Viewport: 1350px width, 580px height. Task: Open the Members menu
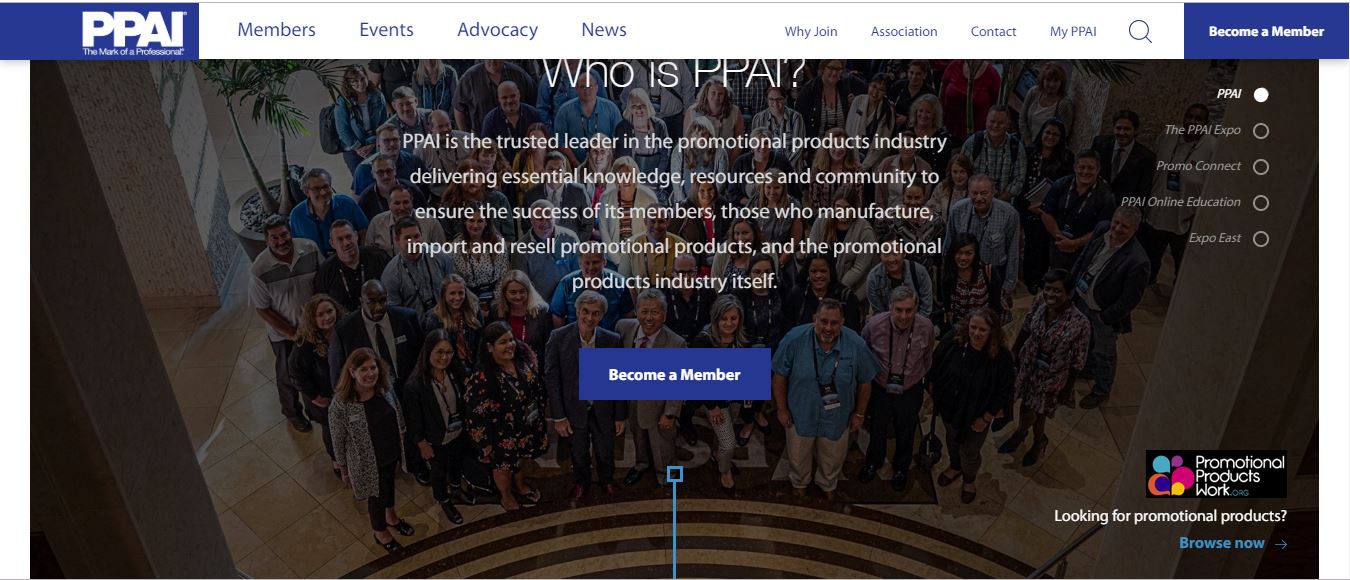click(x=276, y=30)
